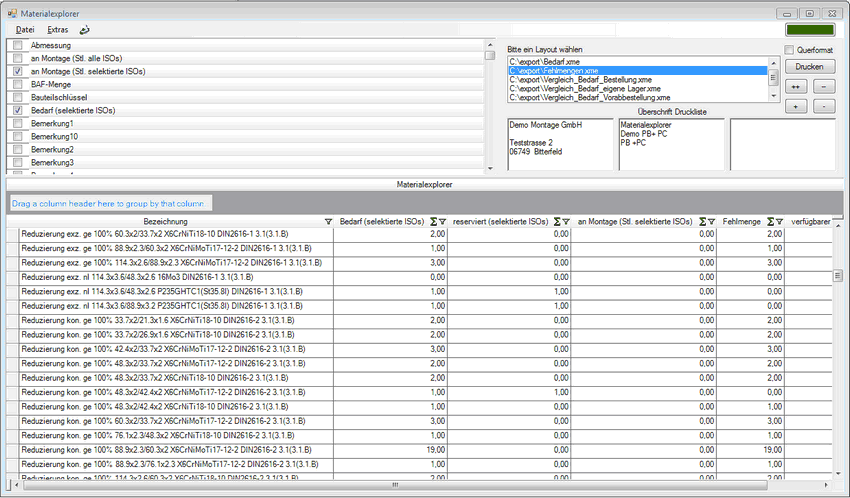
Task: Click filter icon on Bezeichnung column
Action: click(329, 221)
